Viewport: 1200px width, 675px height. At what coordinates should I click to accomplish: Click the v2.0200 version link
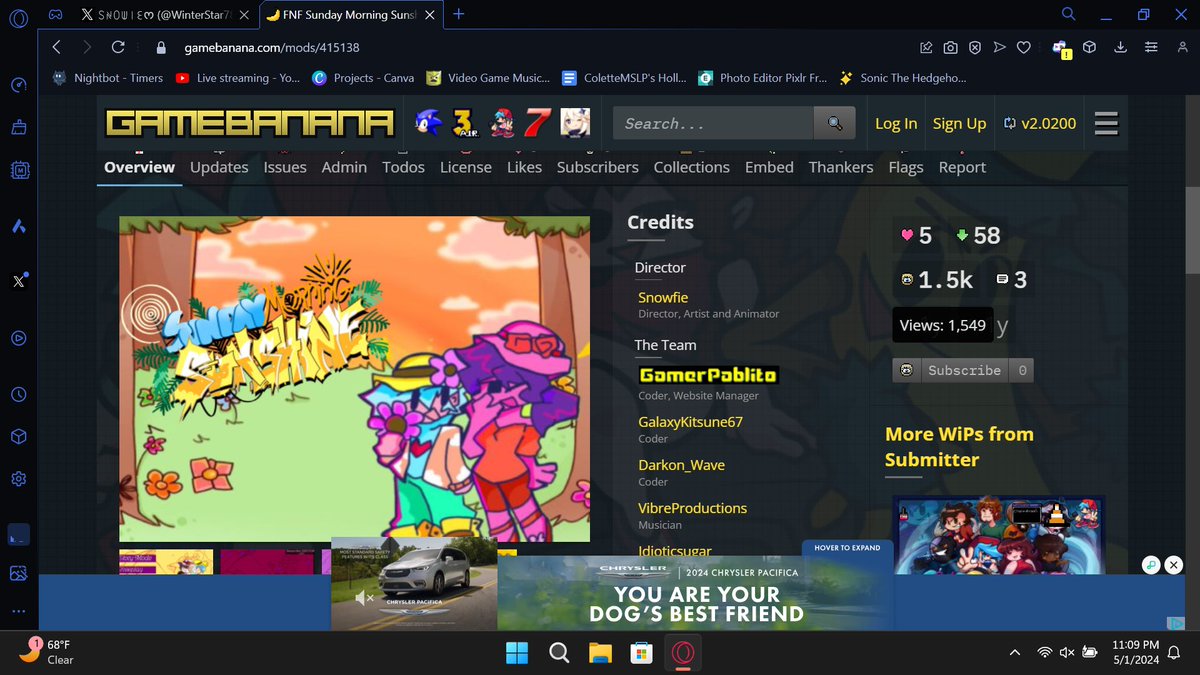point(1041,124)
